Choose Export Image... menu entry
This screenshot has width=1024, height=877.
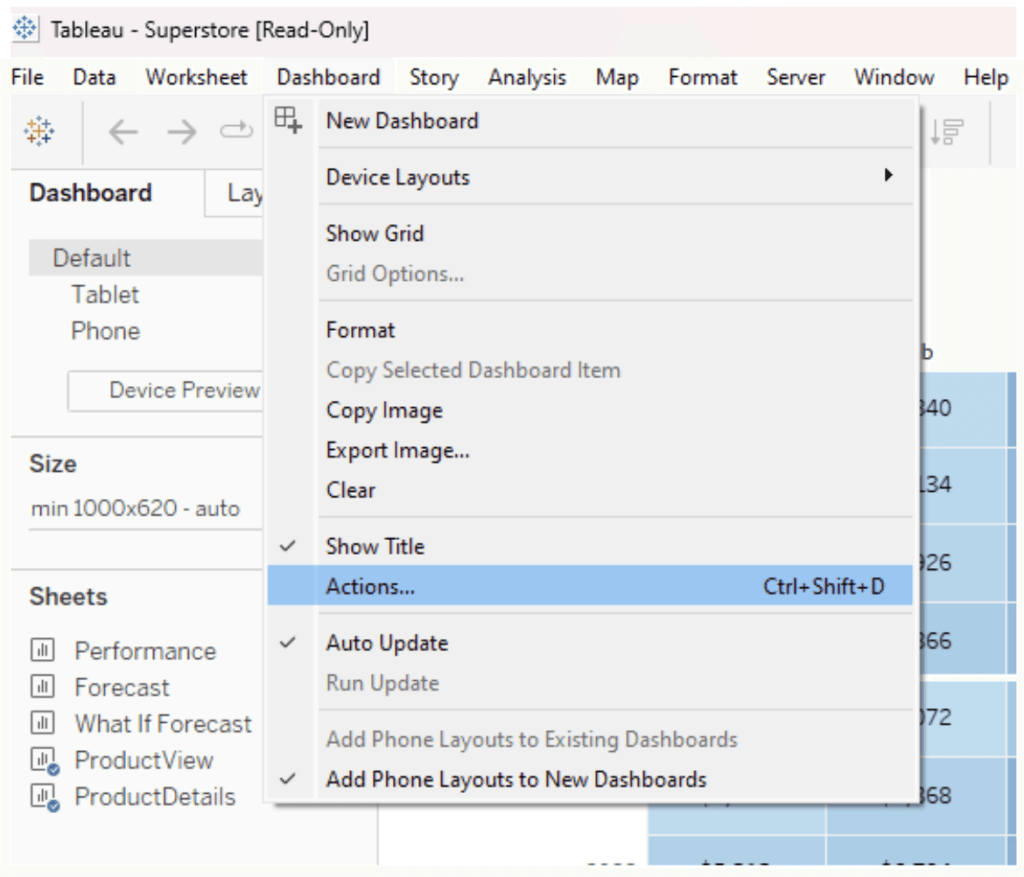397,451
